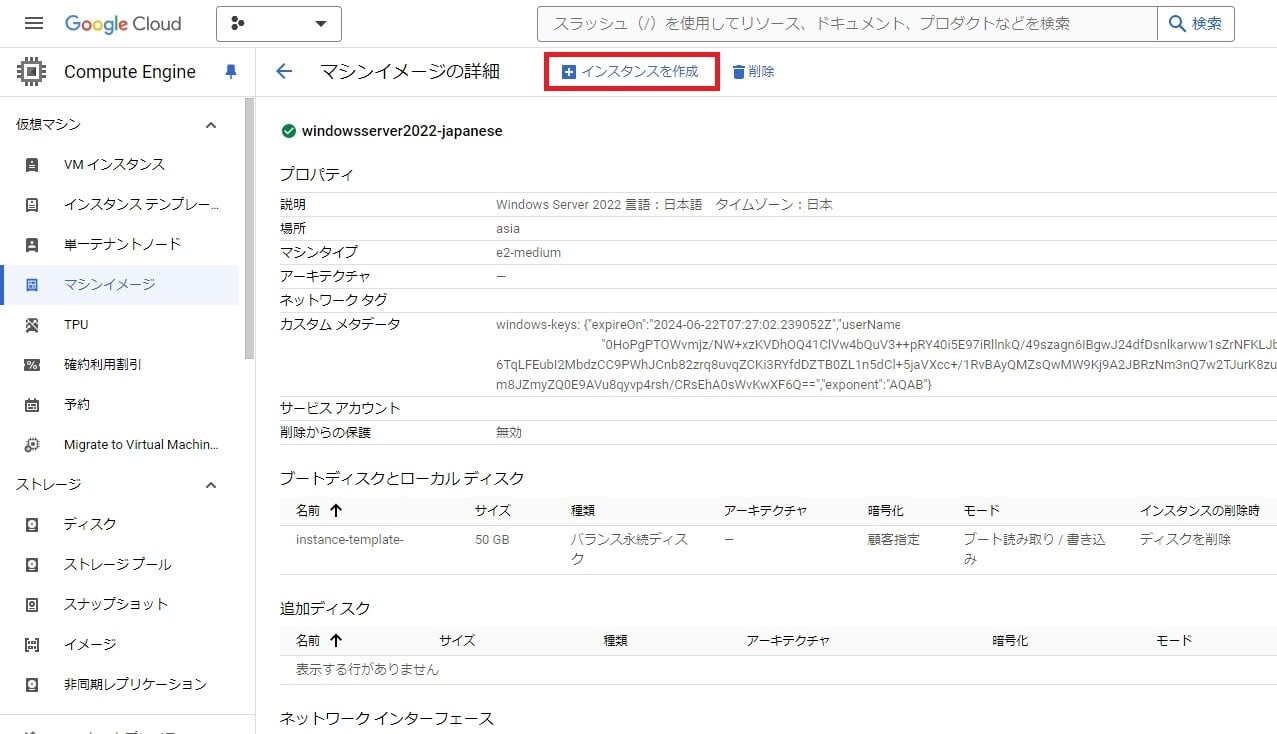This screenshot has width=1277, height=734.
Task: Click the スナップショット icon
Action: pyautogui.click(x=32, y=605)
